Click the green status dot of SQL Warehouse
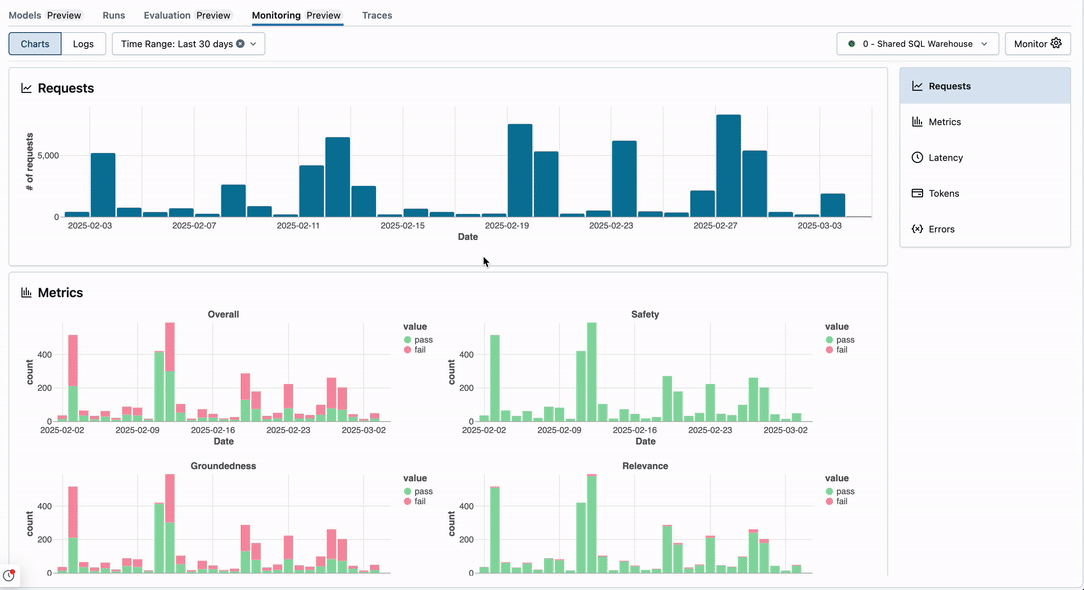The image size is (1084, 590). tap(852, 44)
